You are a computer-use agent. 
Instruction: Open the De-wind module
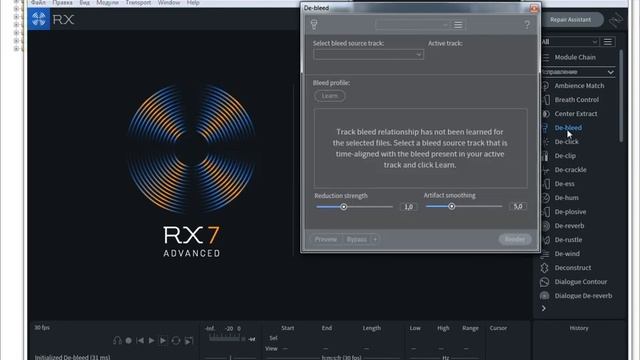point(567,253)
